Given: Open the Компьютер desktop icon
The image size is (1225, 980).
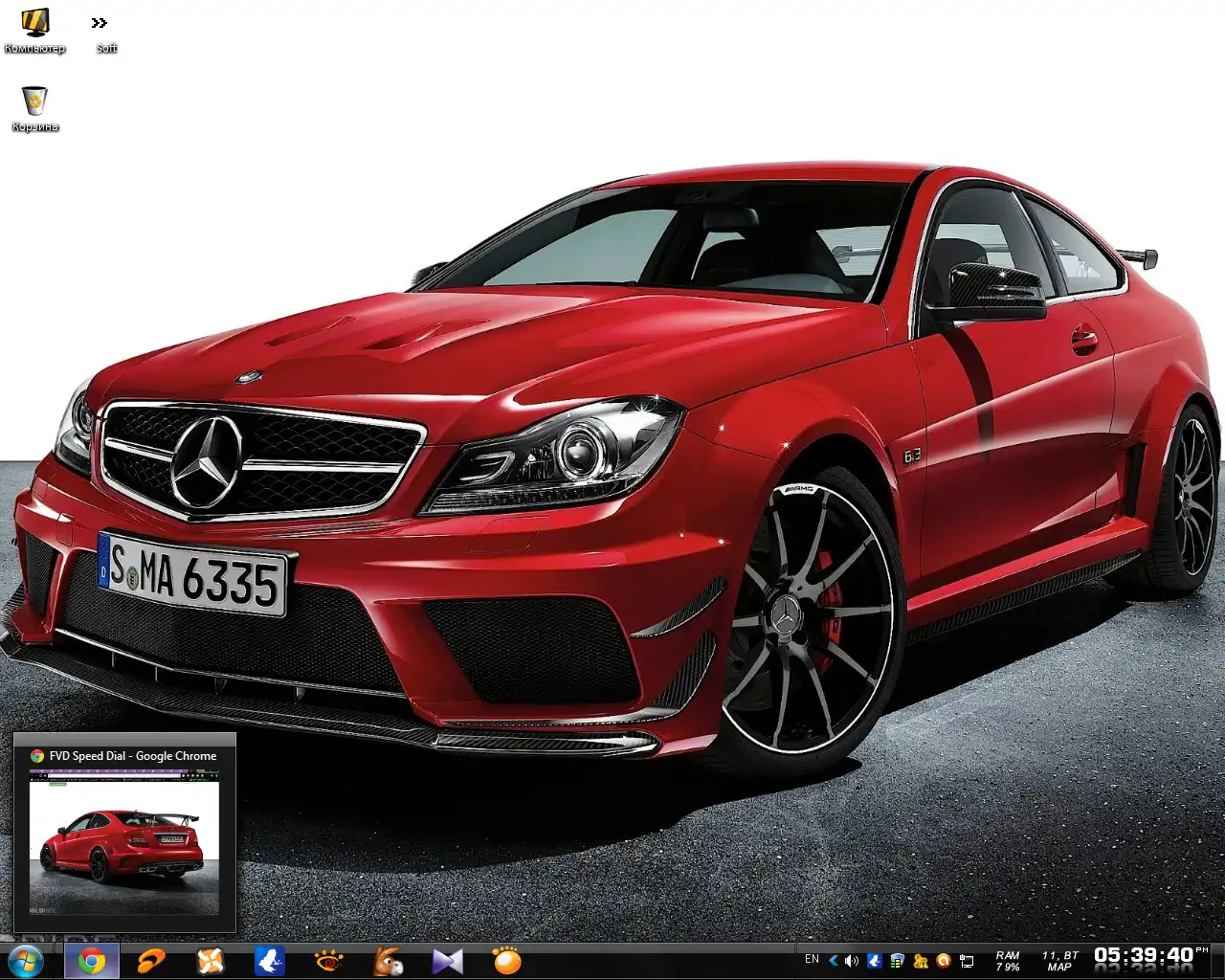Looking at the screenshot, I should (34, 29).
